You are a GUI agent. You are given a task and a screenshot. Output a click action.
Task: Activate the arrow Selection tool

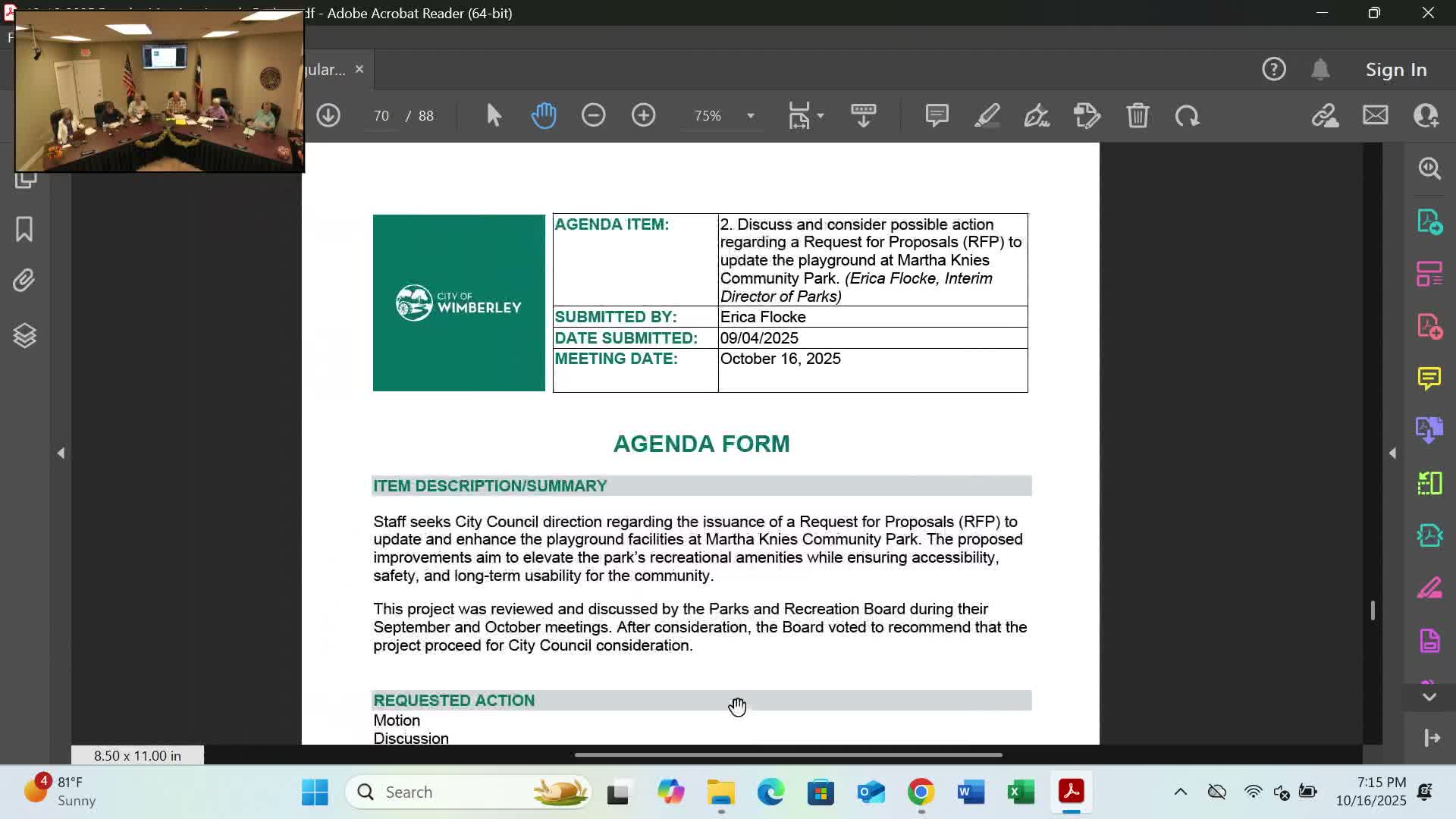tap(494, 115)
